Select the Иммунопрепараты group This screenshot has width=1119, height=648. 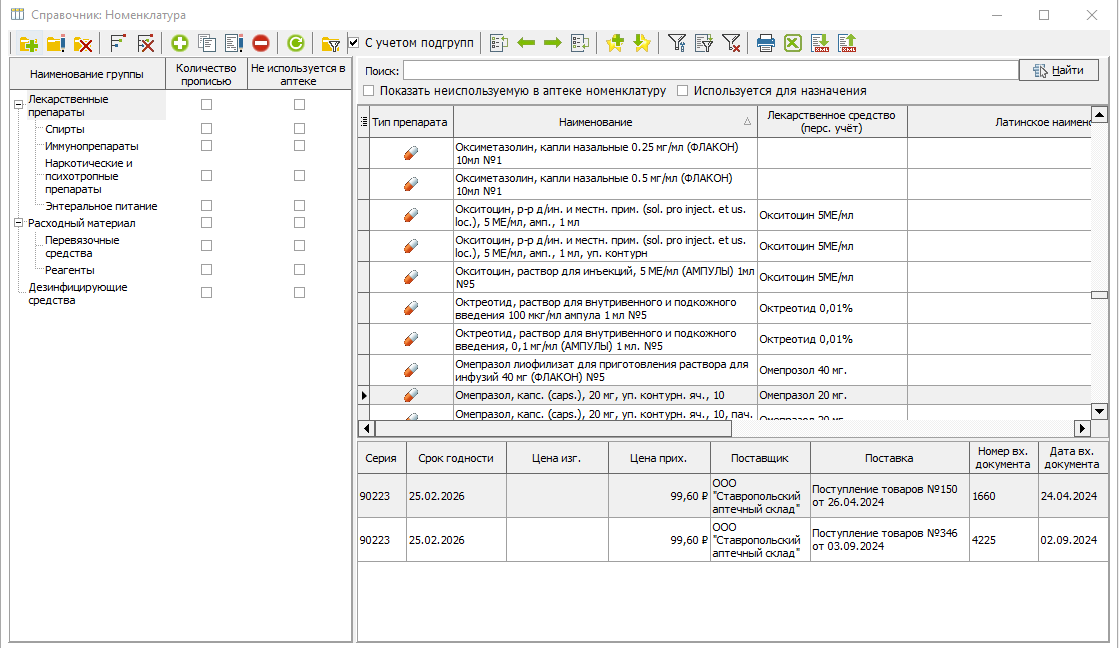[x=91, y=146]
